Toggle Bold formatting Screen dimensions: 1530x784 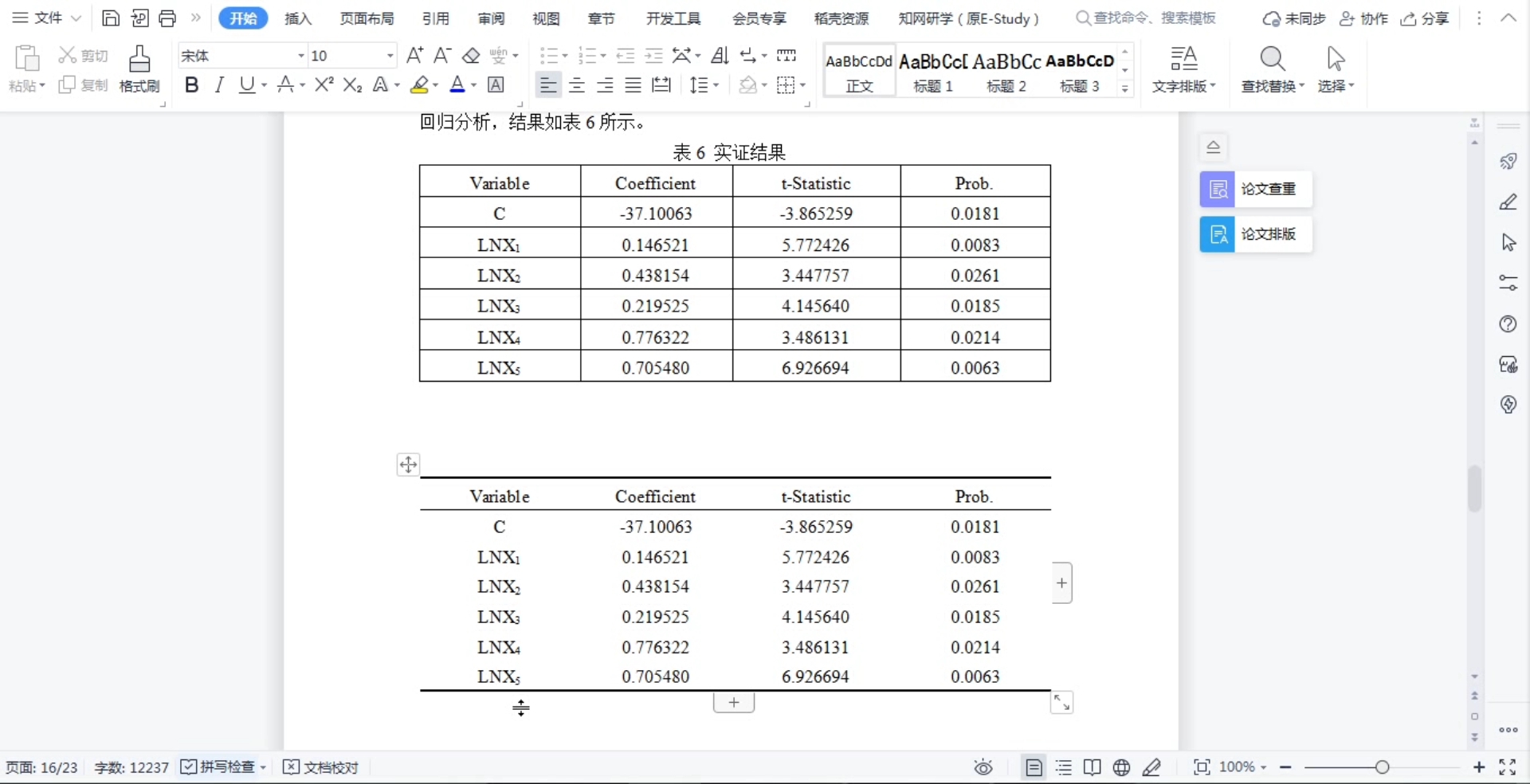point(191,84)
